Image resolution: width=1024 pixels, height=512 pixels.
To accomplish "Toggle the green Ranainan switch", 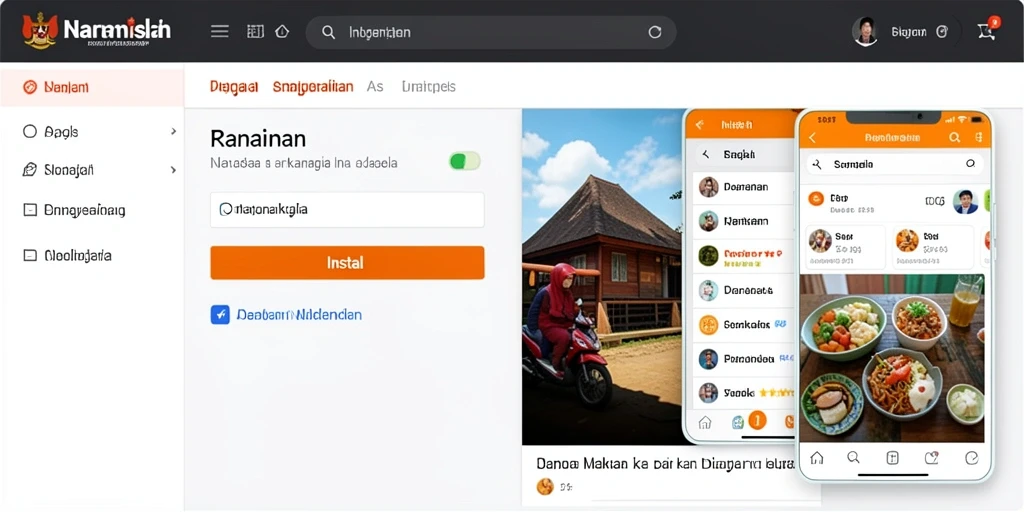I will pos(464,161).
